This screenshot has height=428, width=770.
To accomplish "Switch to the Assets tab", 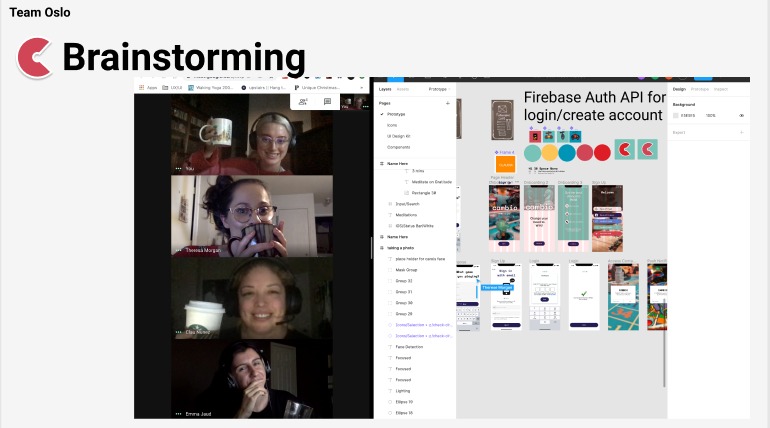I will coord(403,89).
